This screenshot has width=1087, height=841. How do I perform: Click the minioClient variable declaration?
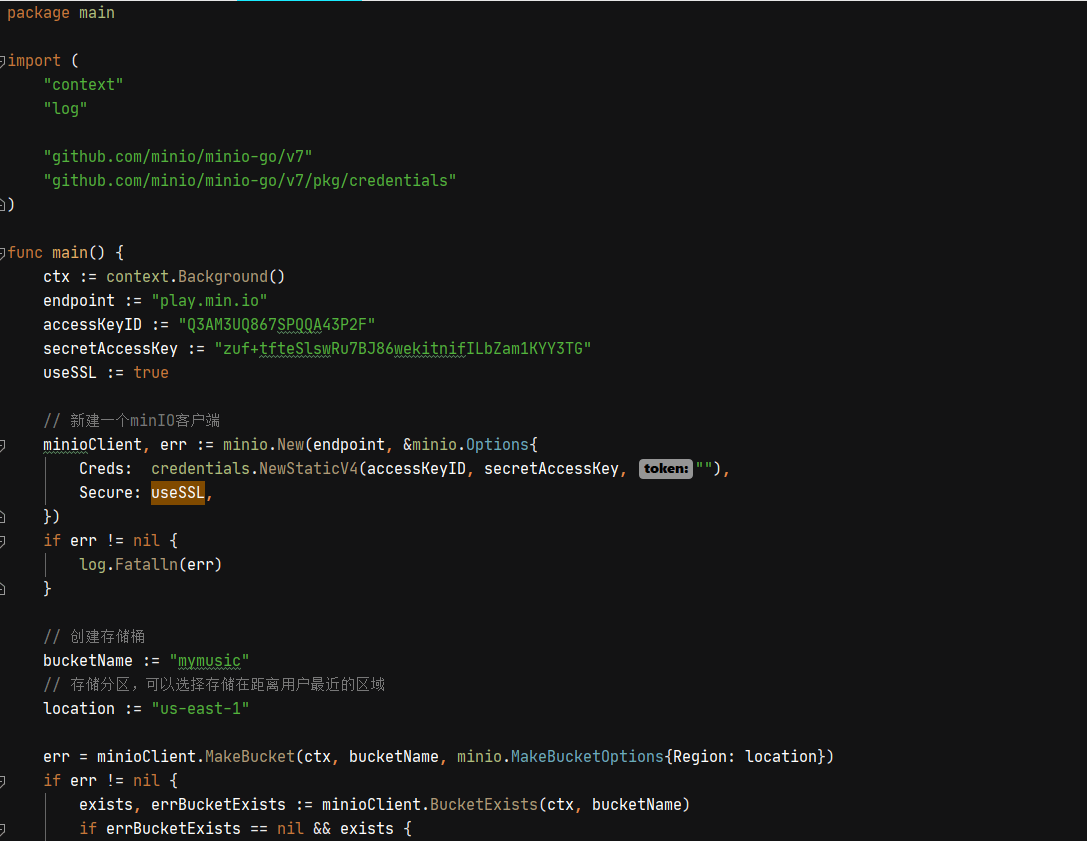[93, 445]
